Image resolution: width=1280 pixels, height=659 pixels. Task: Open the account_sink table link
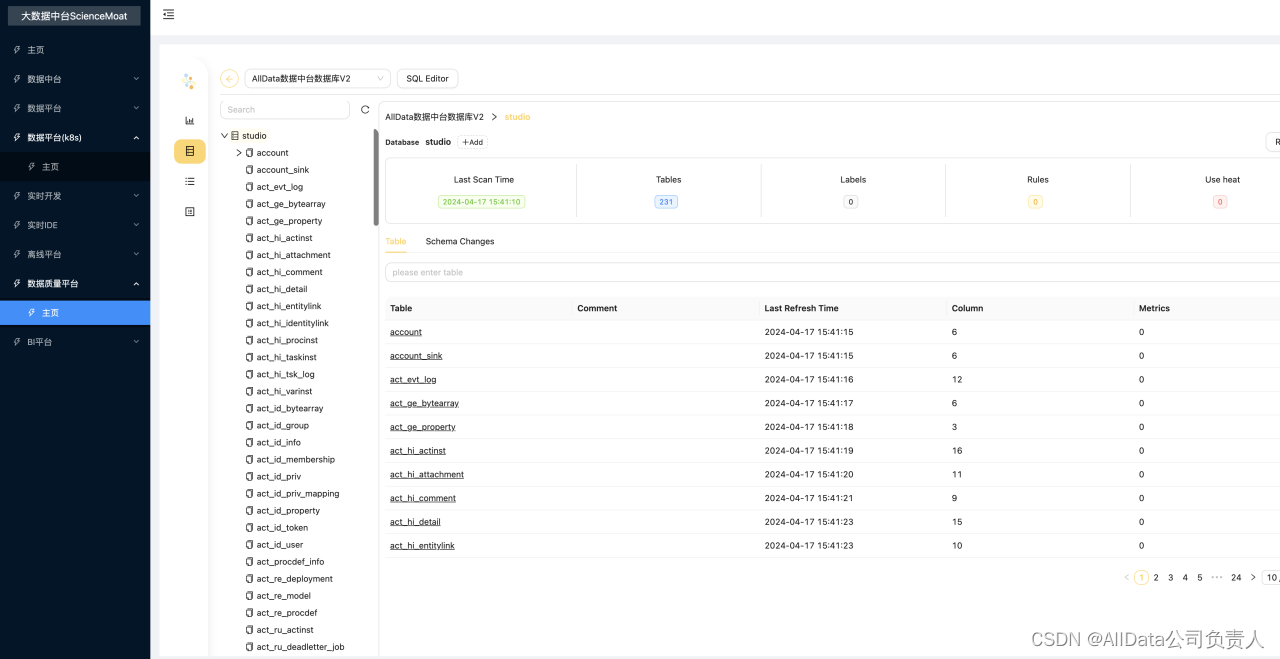416,356
